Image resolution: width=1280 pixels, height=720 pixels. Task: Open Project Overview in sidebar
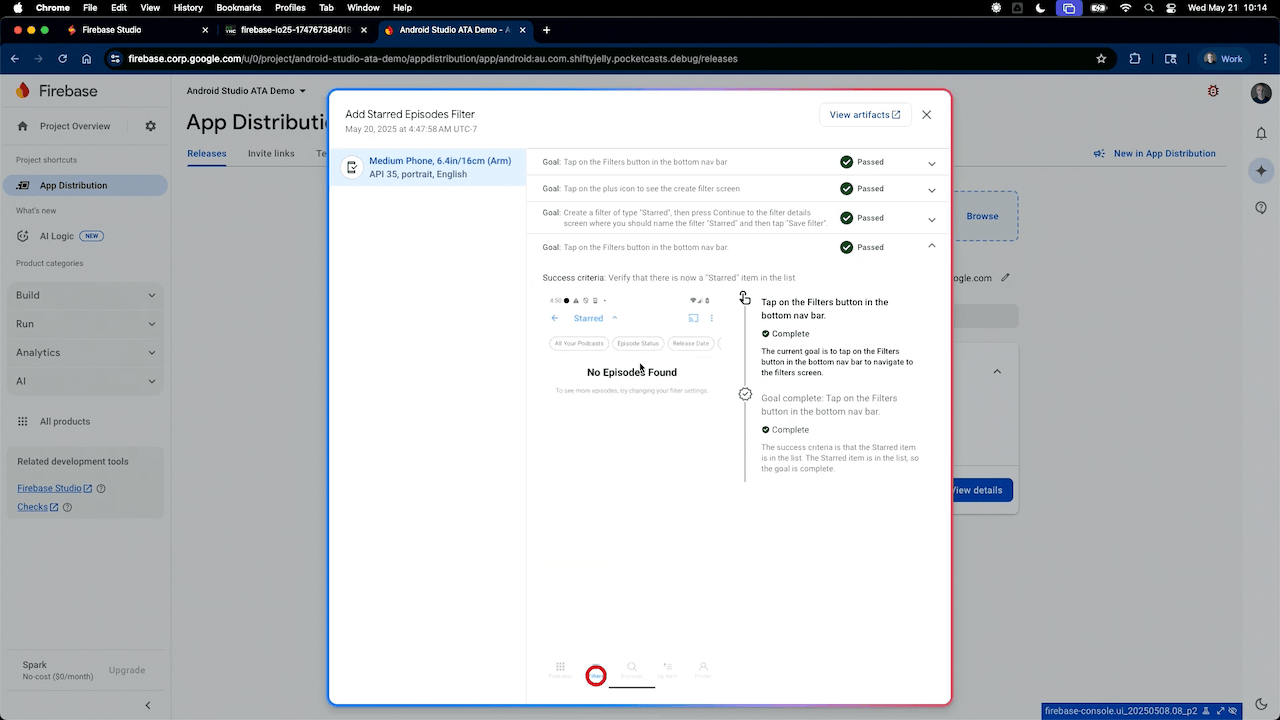[75, 126]
